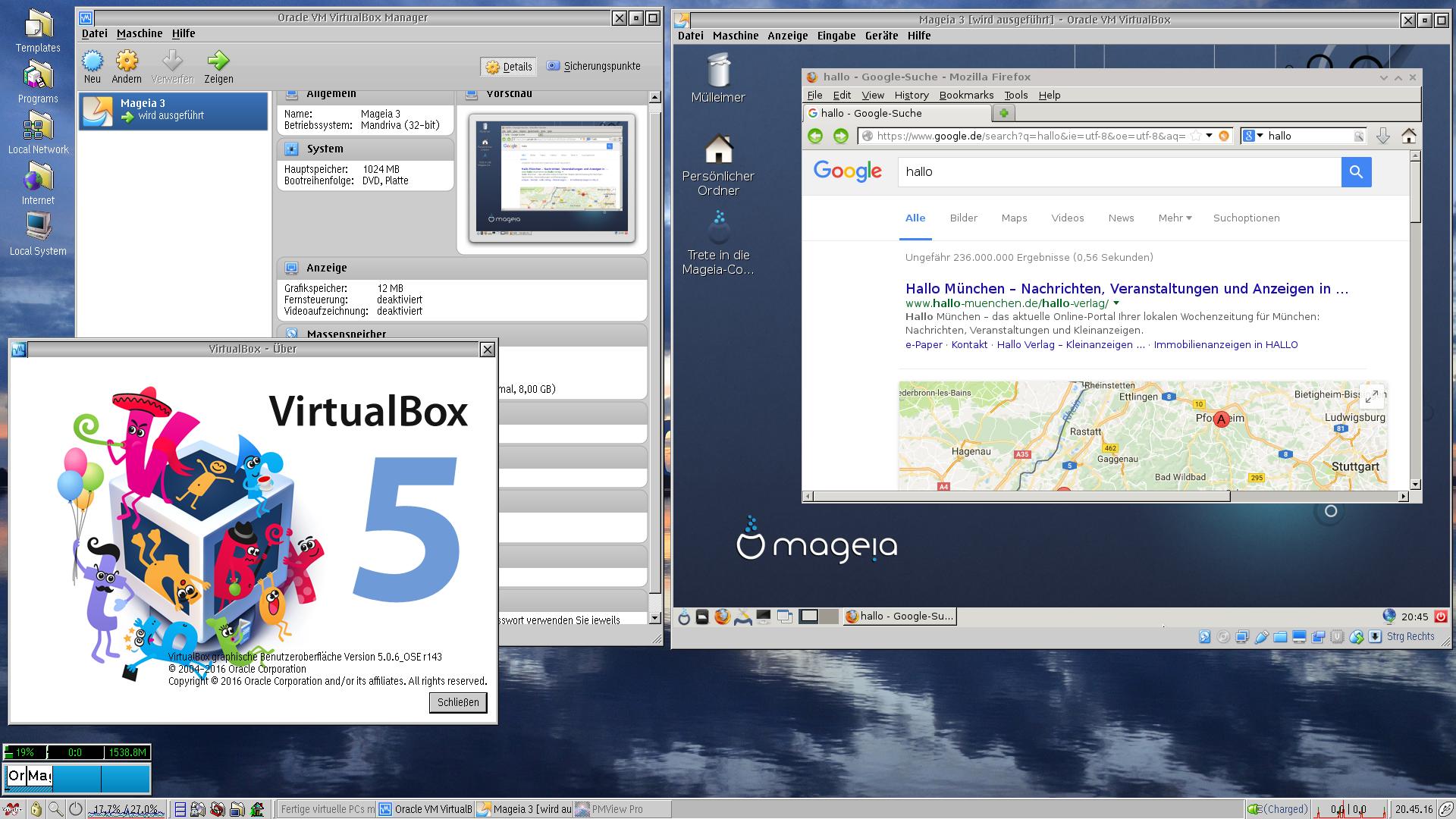Click Firefox horizontal scrollbar
This screenshot has height=819, width=1456.
(x=1105, y=497)
